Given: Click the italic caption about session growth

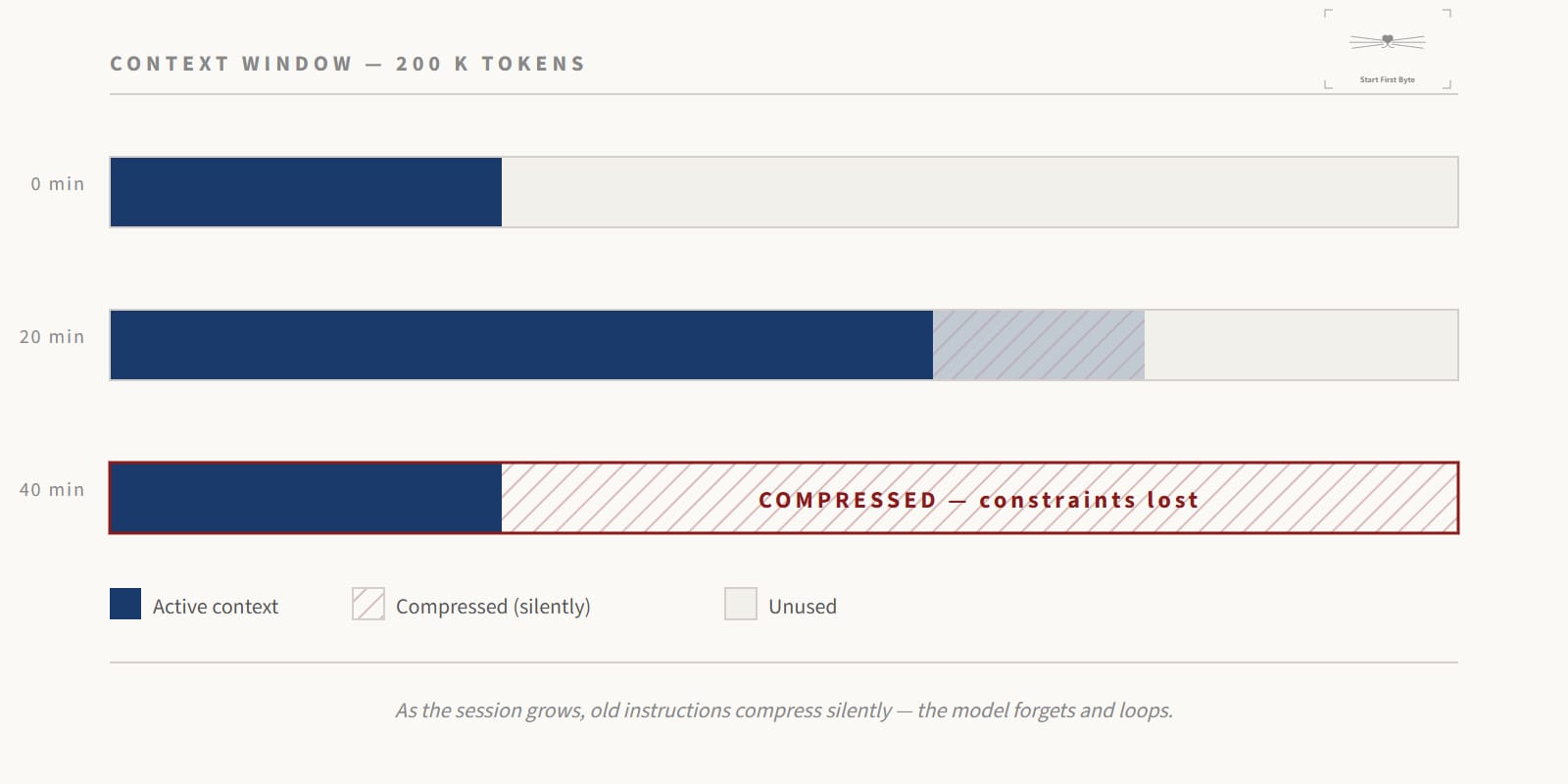Looking at the screenshot, I should tap(784, 710).
